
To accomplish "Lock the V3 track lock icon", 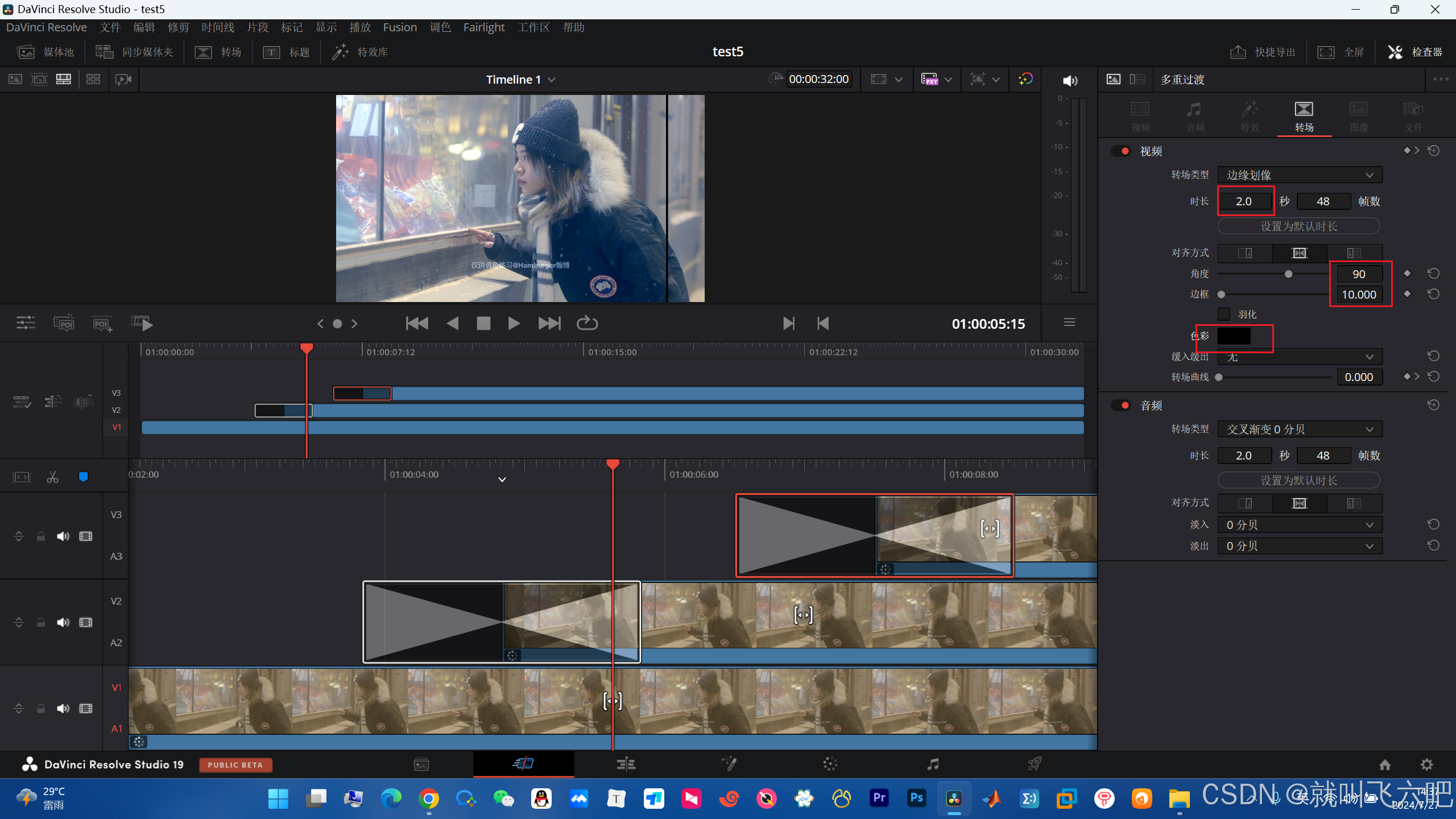I will tap(40, 536).
